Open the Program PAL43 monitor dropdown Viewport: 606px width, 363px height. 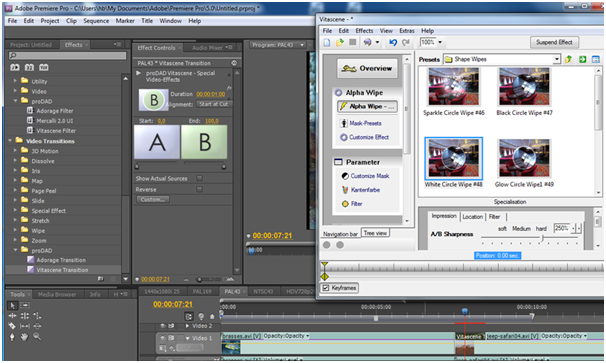302,45
